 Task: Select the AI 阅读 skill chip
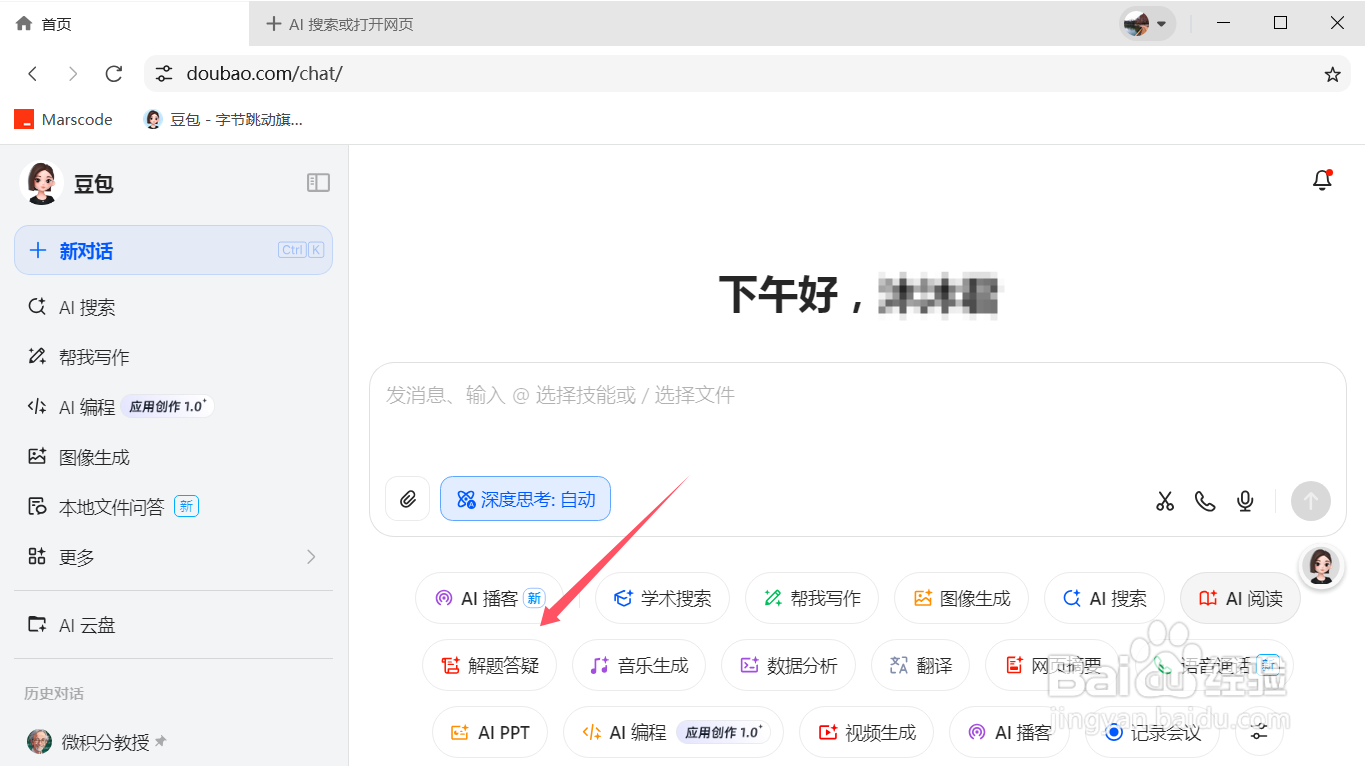tap(1240, 598)
